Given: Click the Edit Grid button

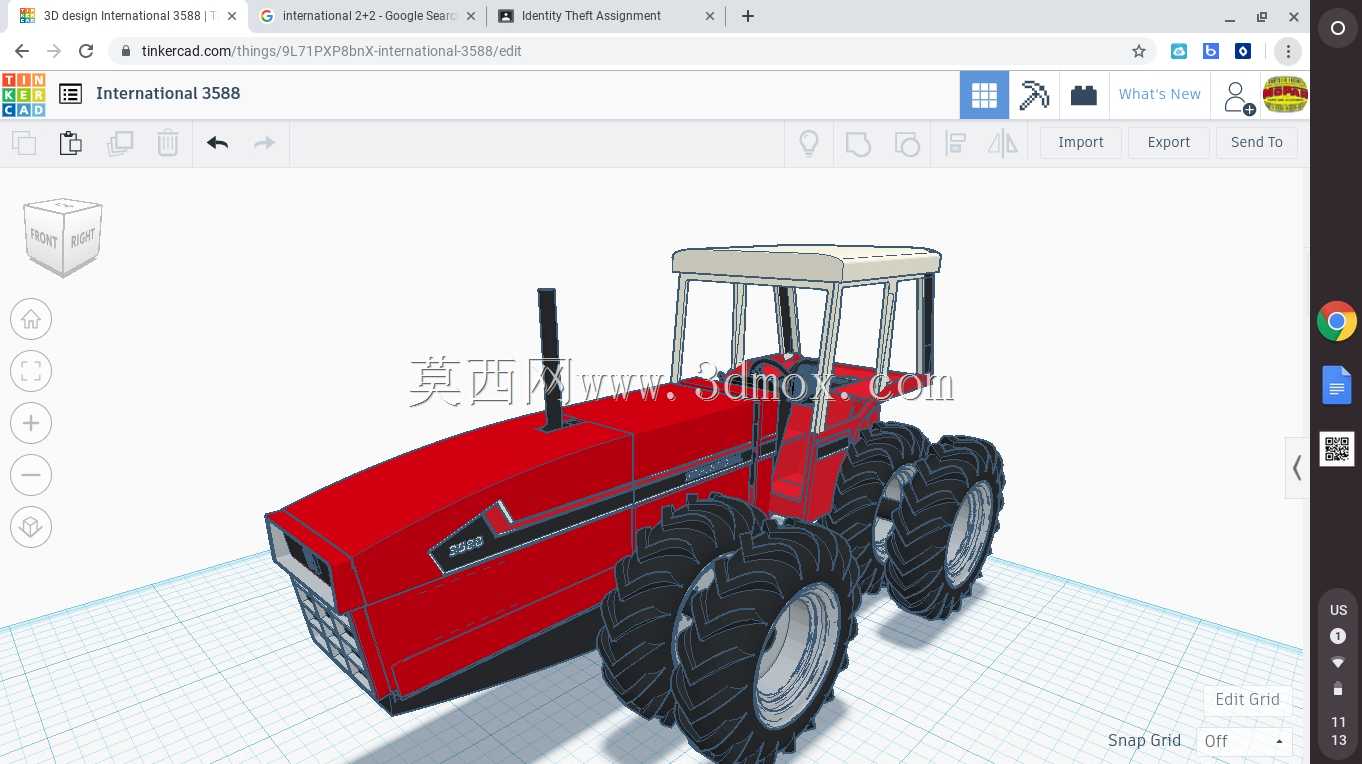Looking at the screenshot, I should click(x=1247, y=699).
